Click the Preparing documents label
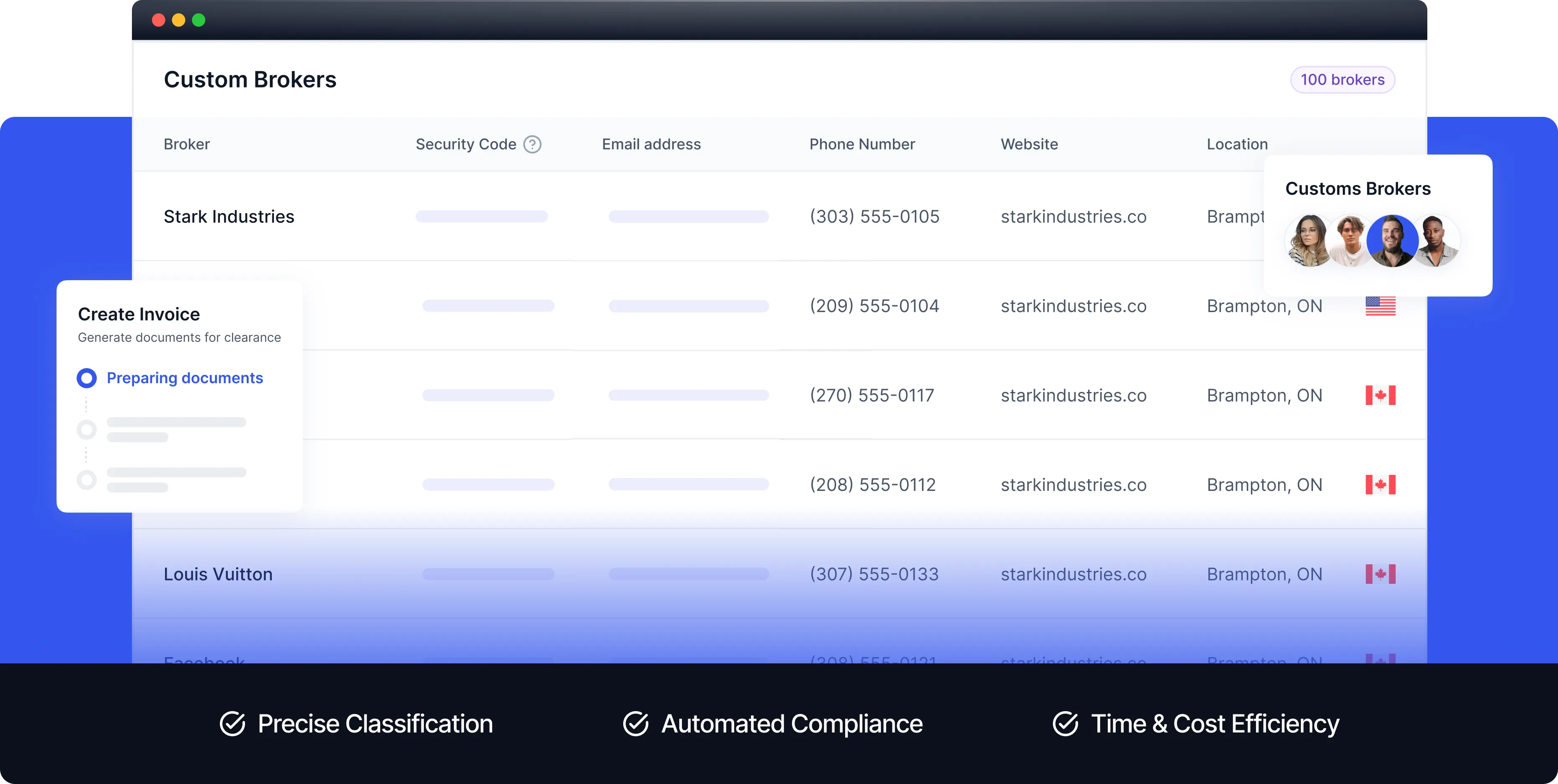This screenshot has width=1558, height=784. pyautogui.click(x=184, y=378)
